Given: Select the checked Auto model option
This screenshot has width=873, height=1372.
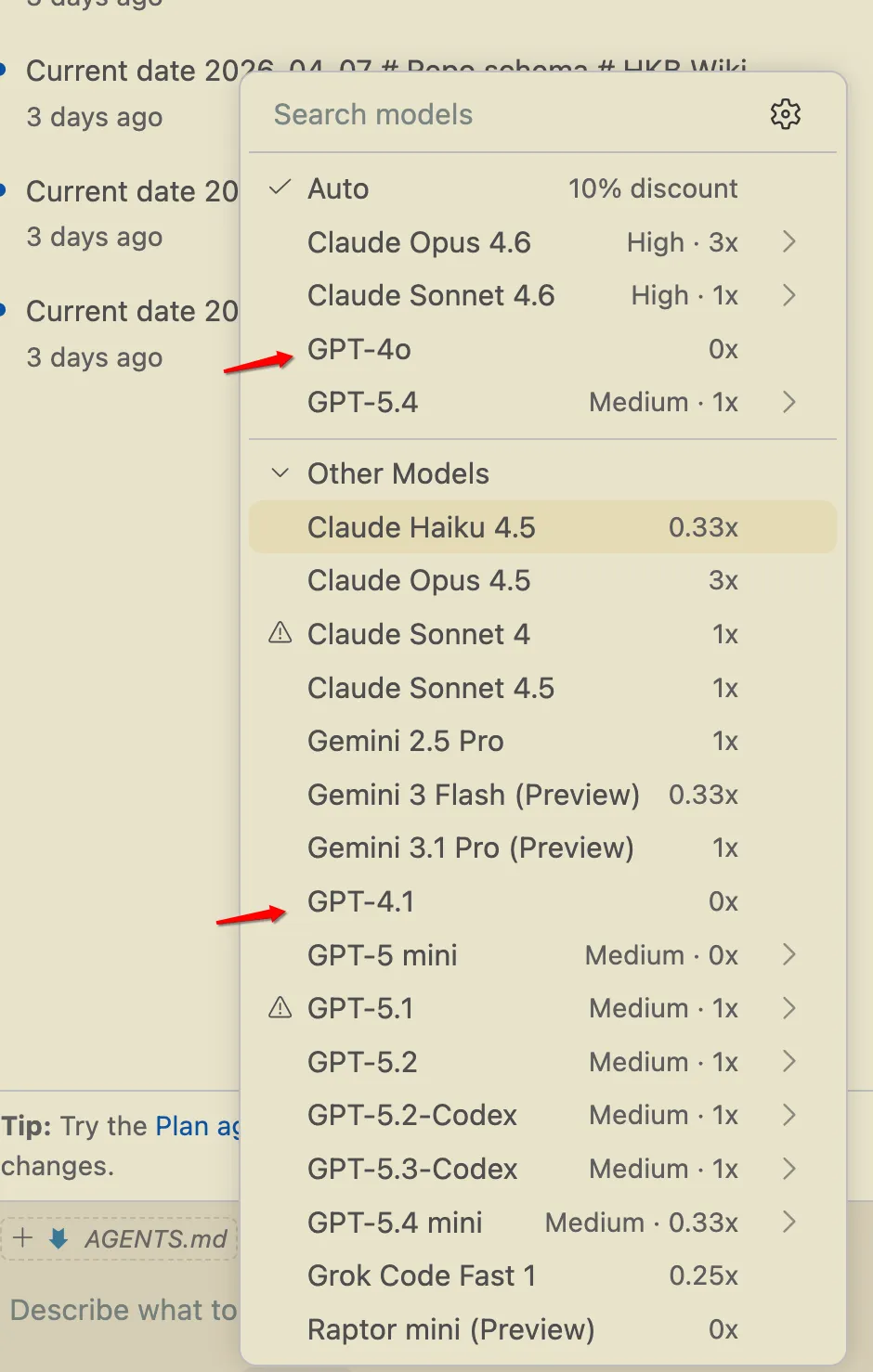Looking at the screenshot, I should pyautogui.click(x=338, y=188).
